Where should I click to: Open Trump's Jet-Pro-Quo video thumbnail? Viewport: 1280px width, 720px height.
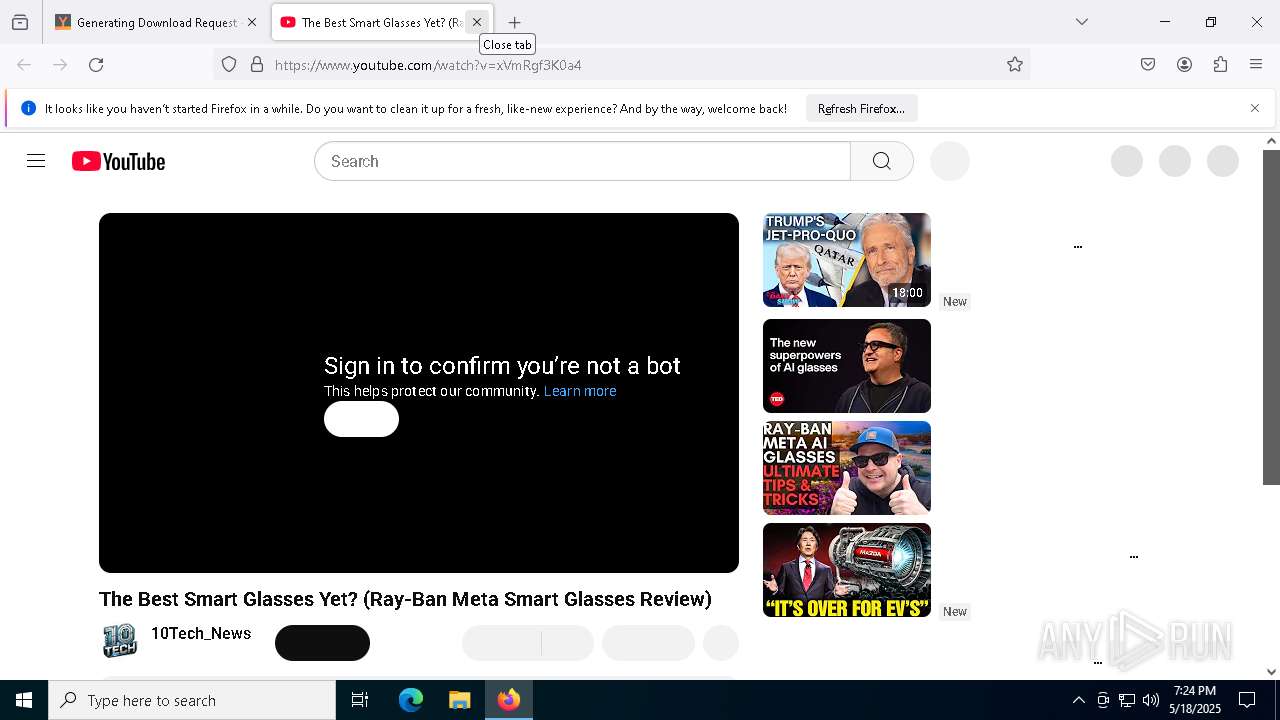[847, 260]
